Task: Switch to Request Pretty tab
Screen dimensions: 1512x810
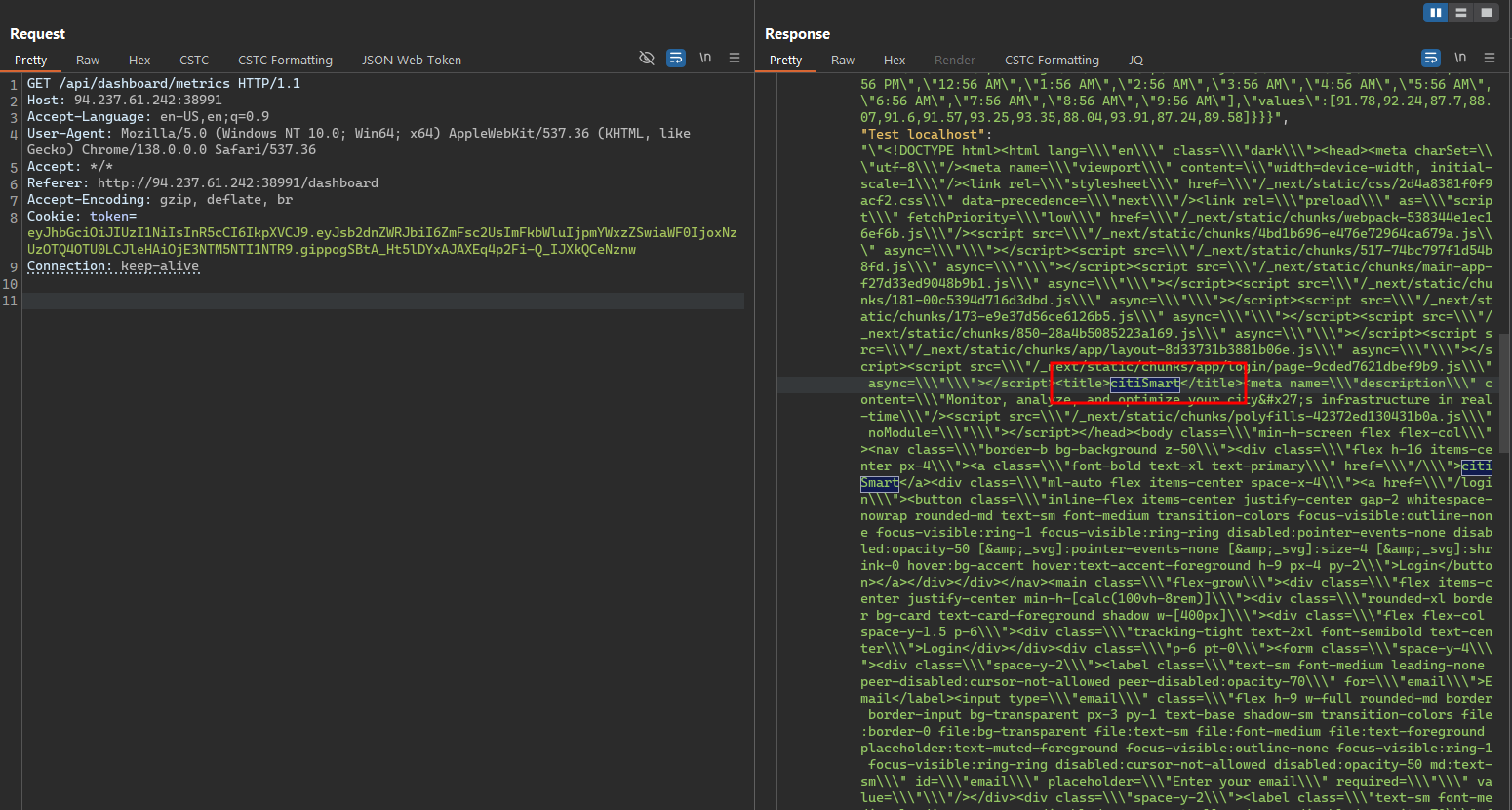Action: [31, 61]
